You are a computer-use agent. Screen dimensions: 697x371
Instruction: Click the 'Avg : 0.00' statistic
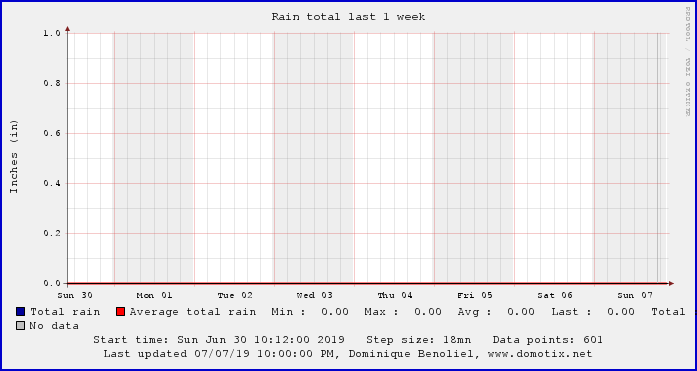click(496, 311)
